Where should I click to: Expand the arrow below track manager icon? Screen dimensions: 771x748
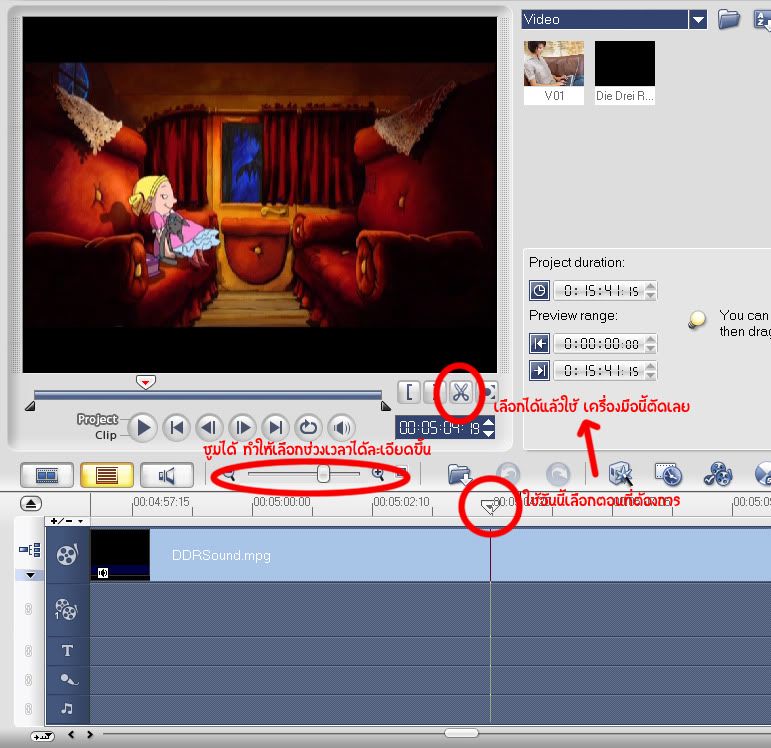point(30,575)
